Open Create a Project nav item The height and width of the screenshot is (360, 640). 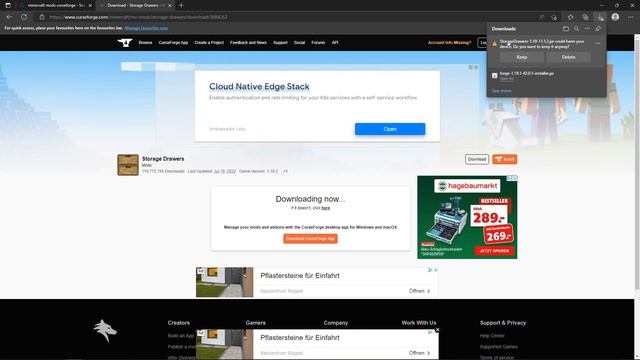click(209, 42)
